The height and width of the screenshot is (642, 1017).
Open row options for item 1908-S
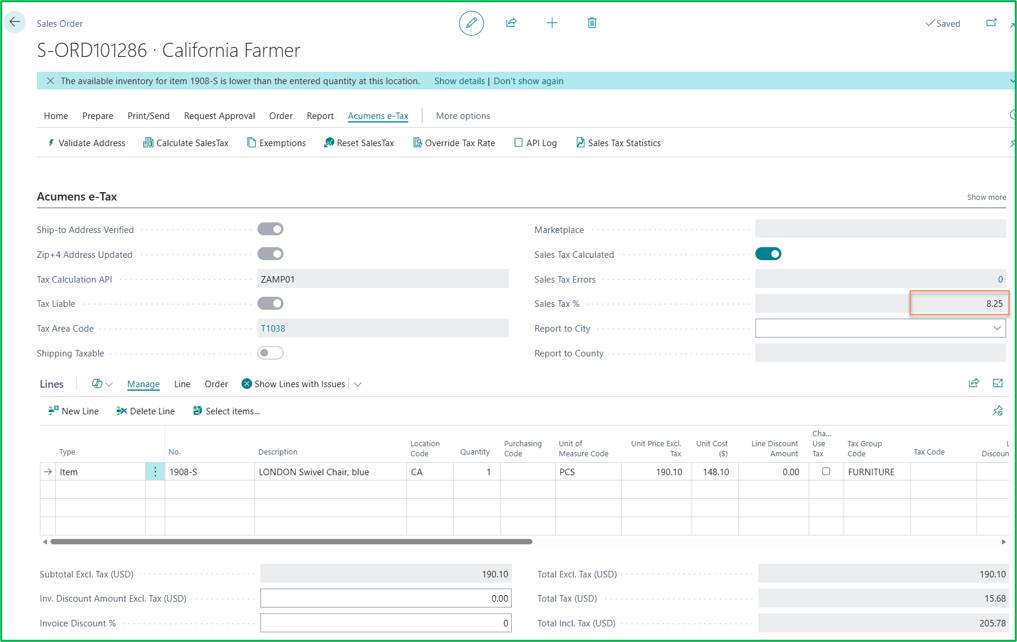coord(155,471)
